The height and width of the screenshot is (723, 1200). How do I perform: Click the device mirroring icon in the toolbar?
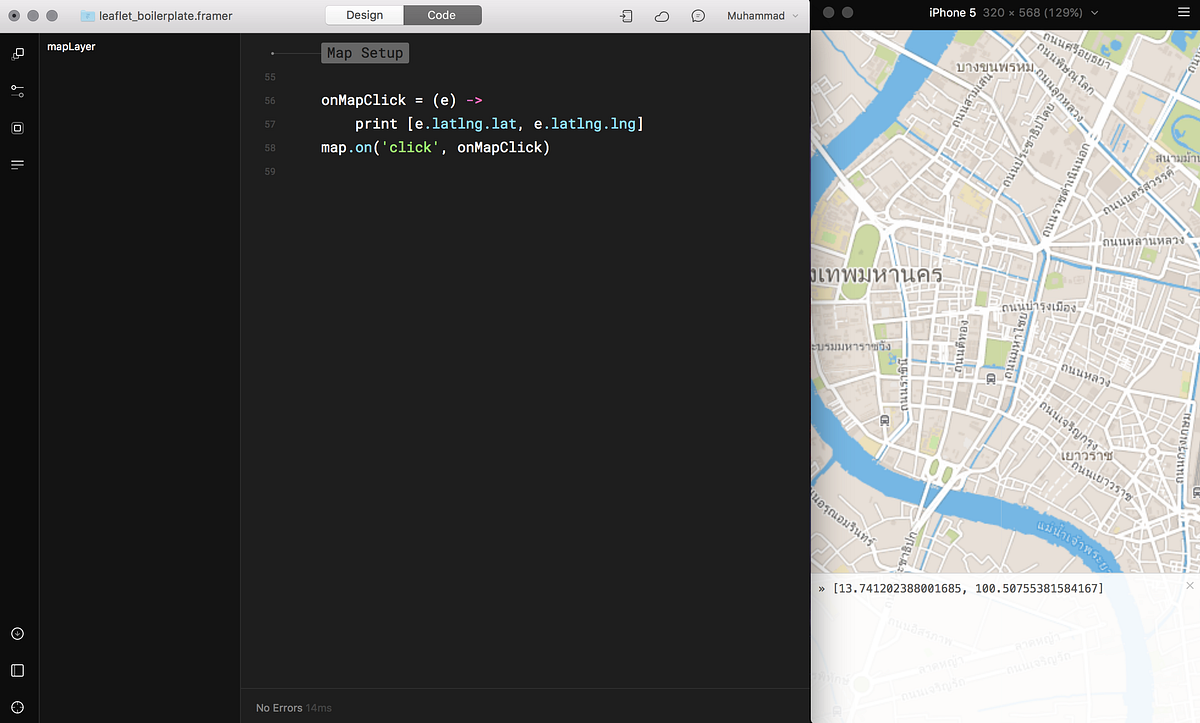(625, 15)
